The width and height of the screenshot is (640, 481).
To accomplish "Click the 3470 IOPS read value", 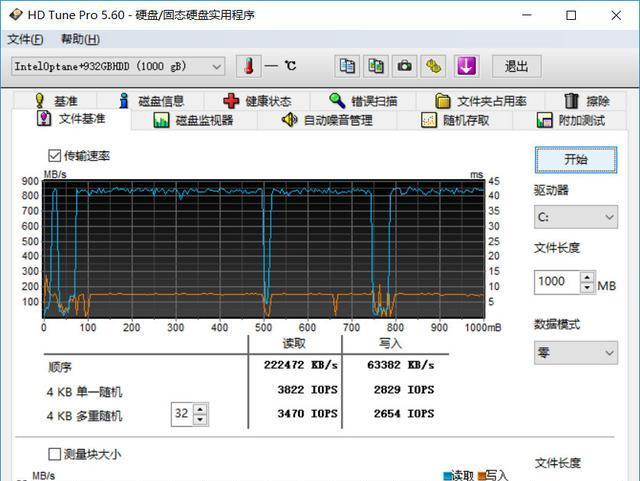I will point(307,414).
